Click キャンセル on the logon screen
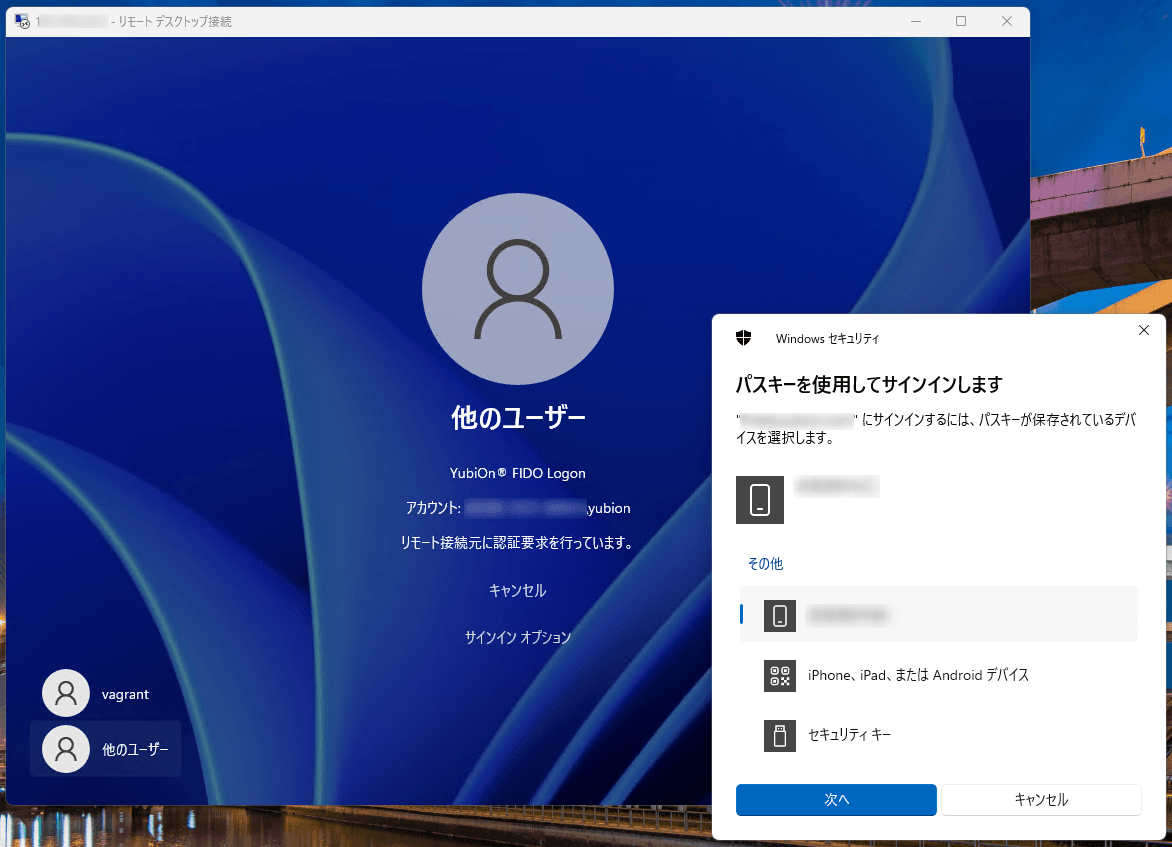 [517, 591]
